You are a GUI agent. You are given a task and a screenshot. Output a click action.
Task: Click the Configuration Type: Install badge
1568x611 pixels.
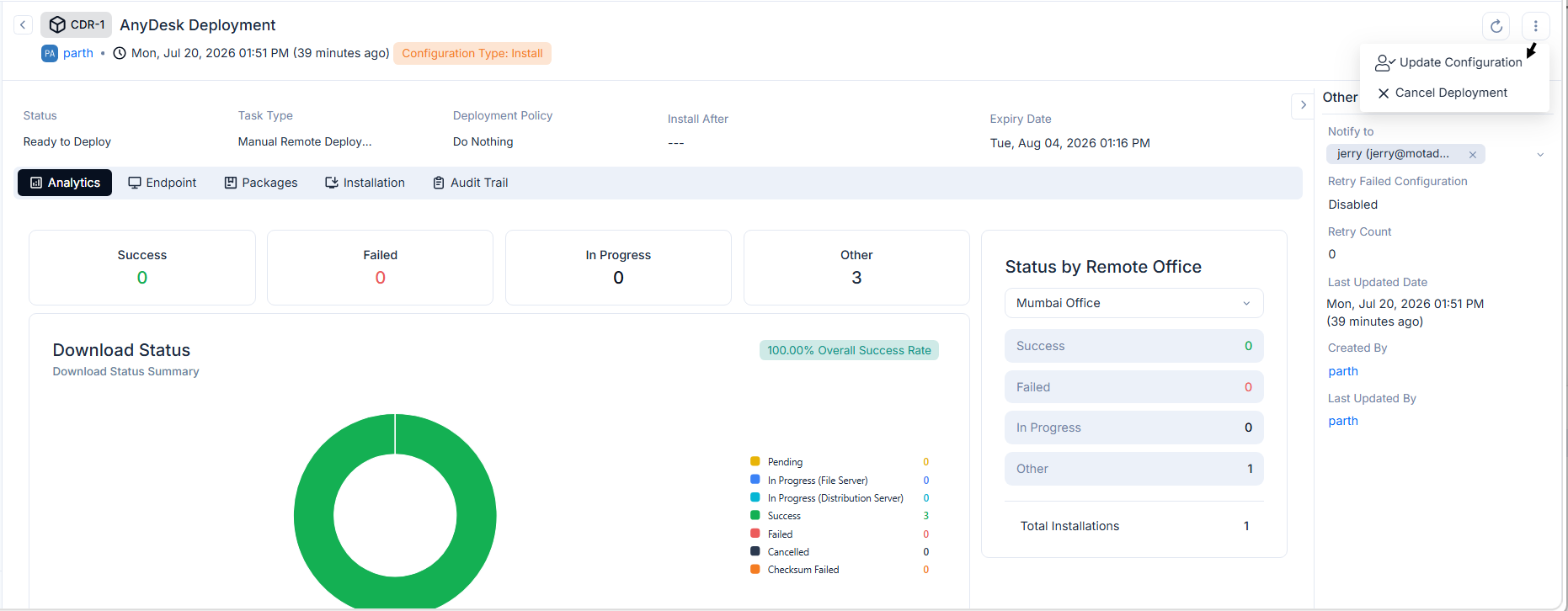tap(472, 53)
